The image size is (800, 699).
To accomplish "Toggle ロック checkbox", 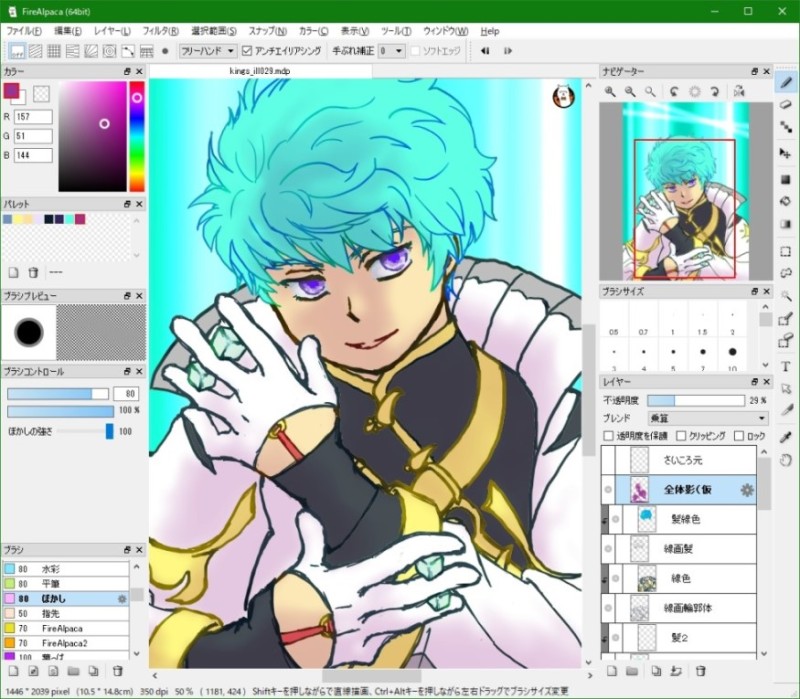I will [739, 436].
